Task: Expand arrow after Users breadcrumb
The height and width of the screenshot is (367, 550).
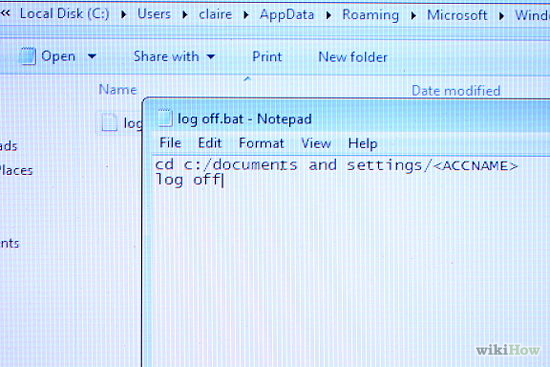Action: tap(185, 14)
